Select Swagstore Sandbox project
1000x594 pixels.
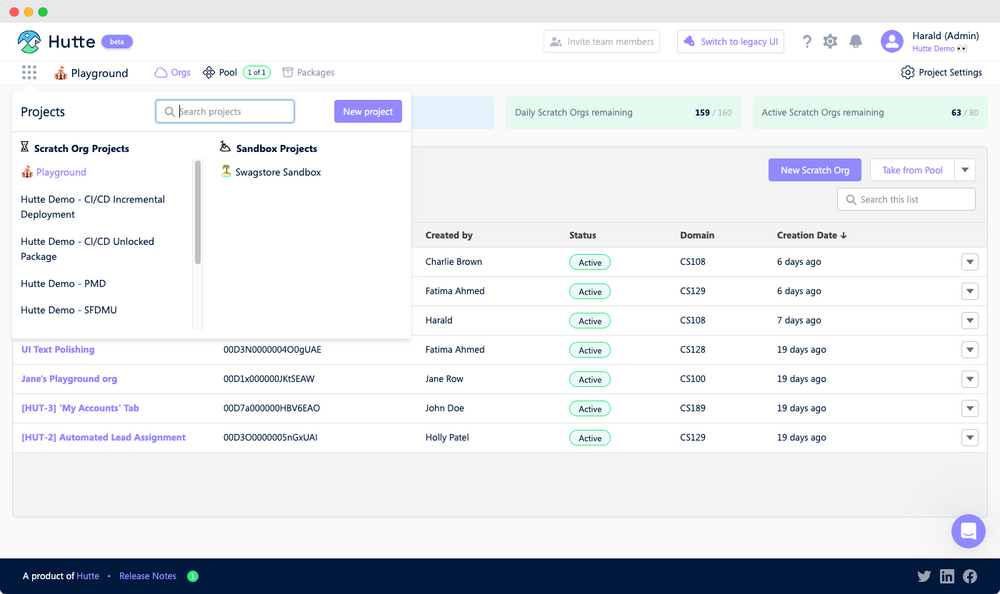271,172
